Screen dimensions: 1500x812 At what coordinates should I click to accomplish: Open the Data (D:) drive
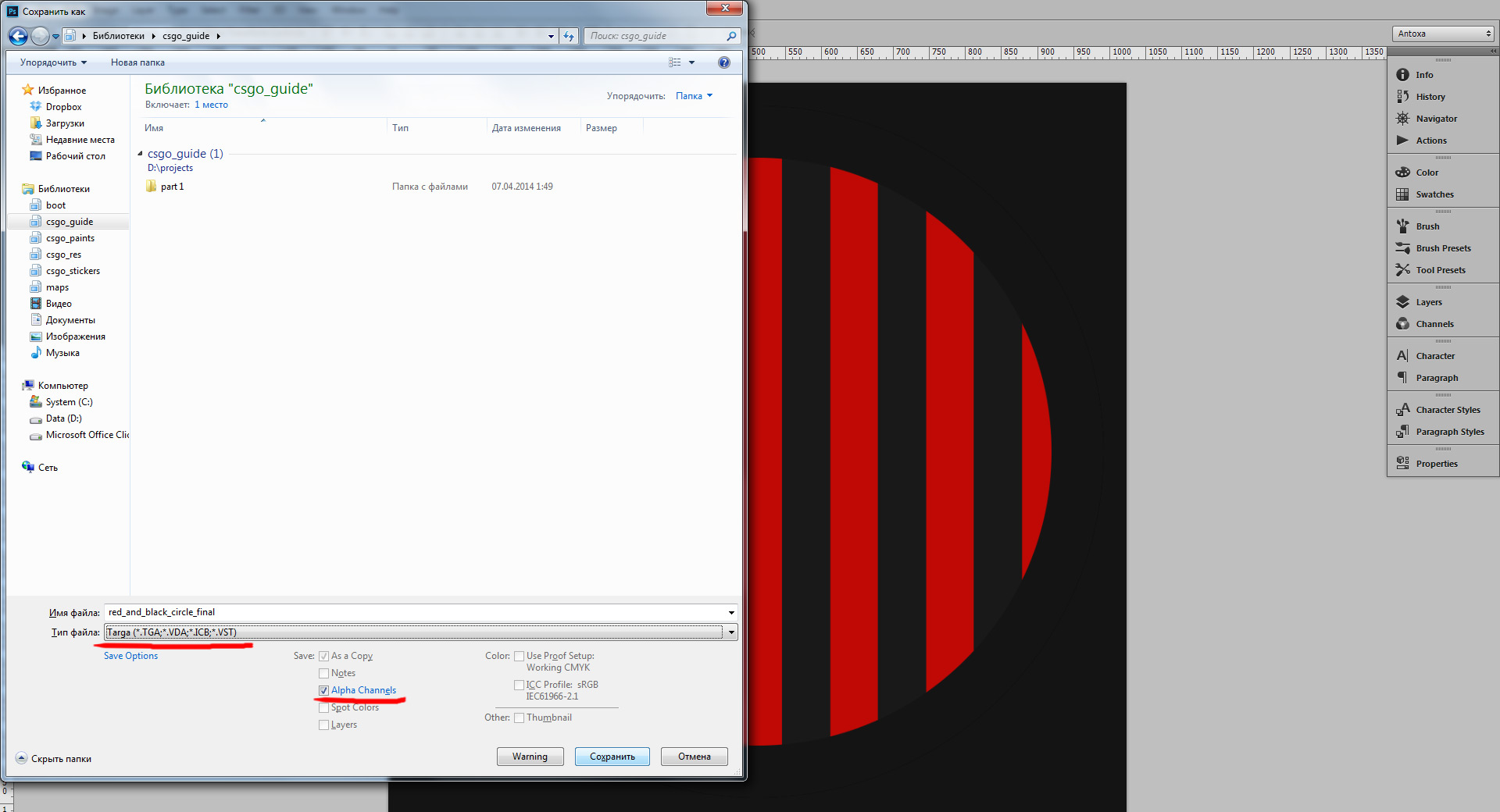63,418
